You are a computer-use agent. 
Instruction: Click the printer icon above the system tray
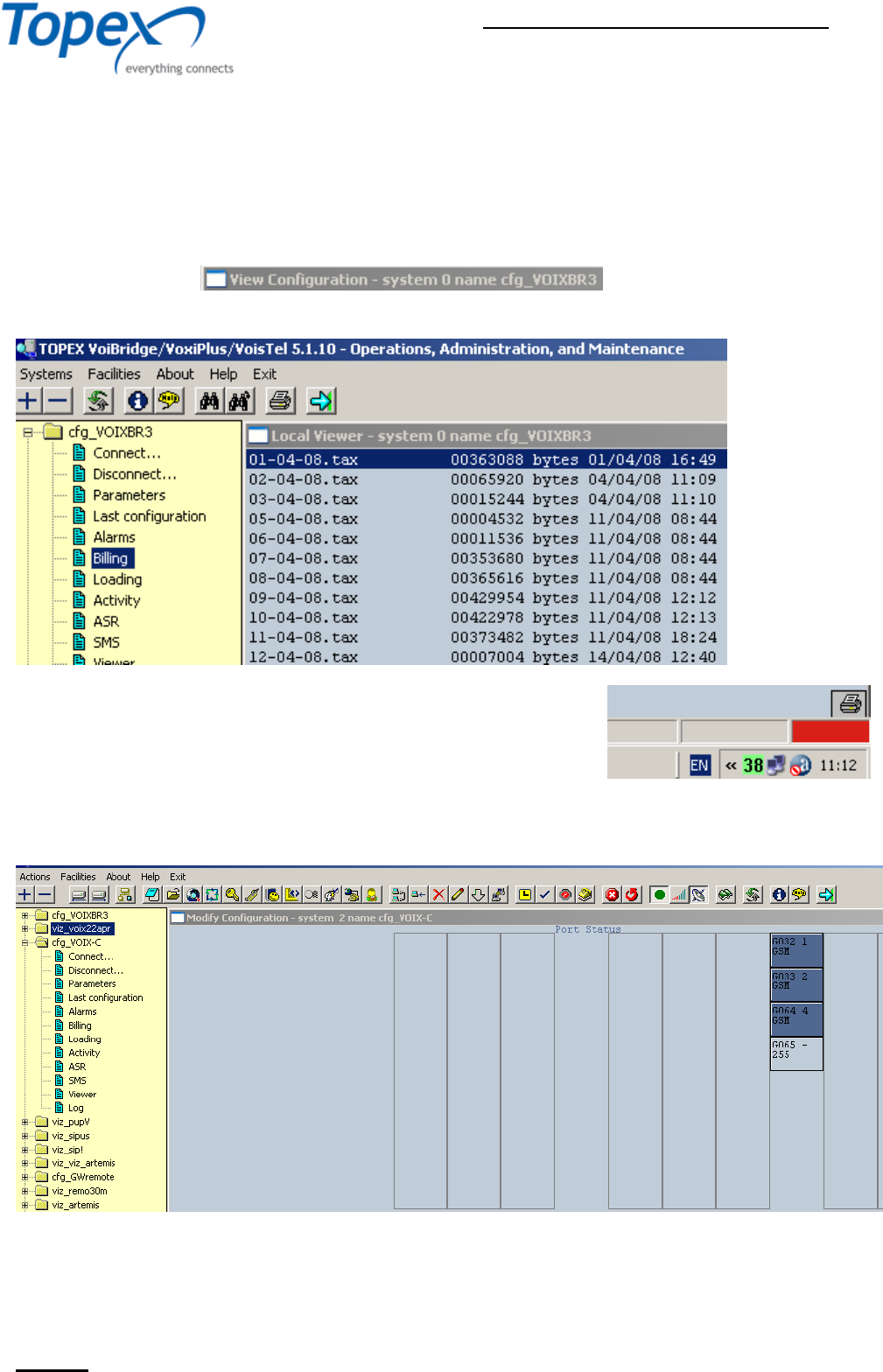click(849, 703)
